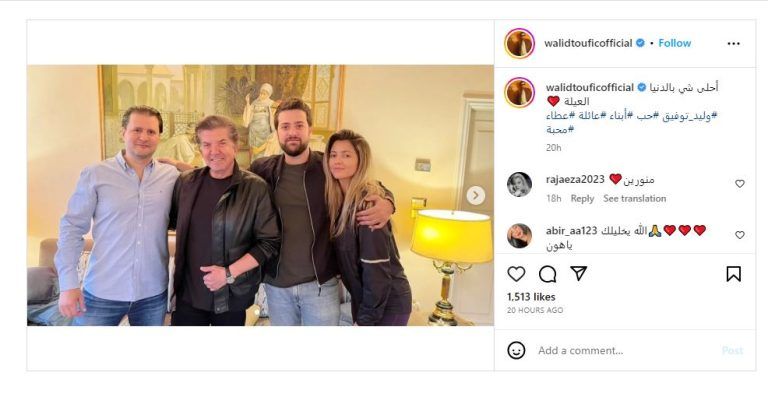Open abir_aa123 avatar
This screenshot has height=397, width=768.
click(x=519, y=236)
